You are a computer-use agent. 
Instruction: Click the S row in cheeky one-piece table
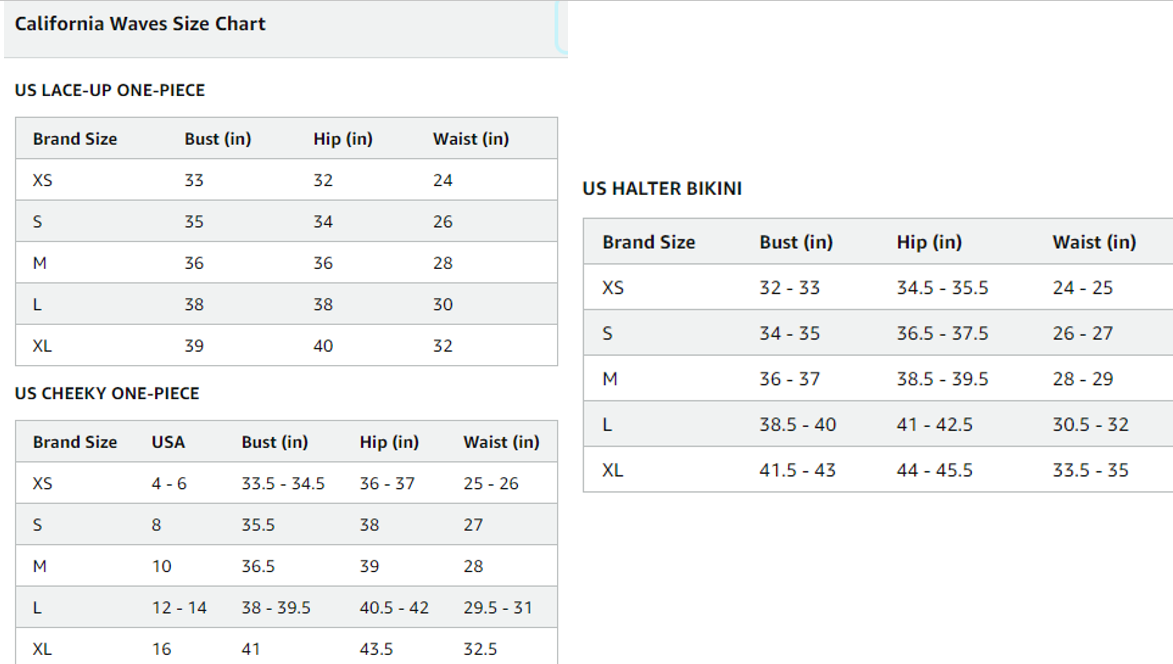(287, 524)
